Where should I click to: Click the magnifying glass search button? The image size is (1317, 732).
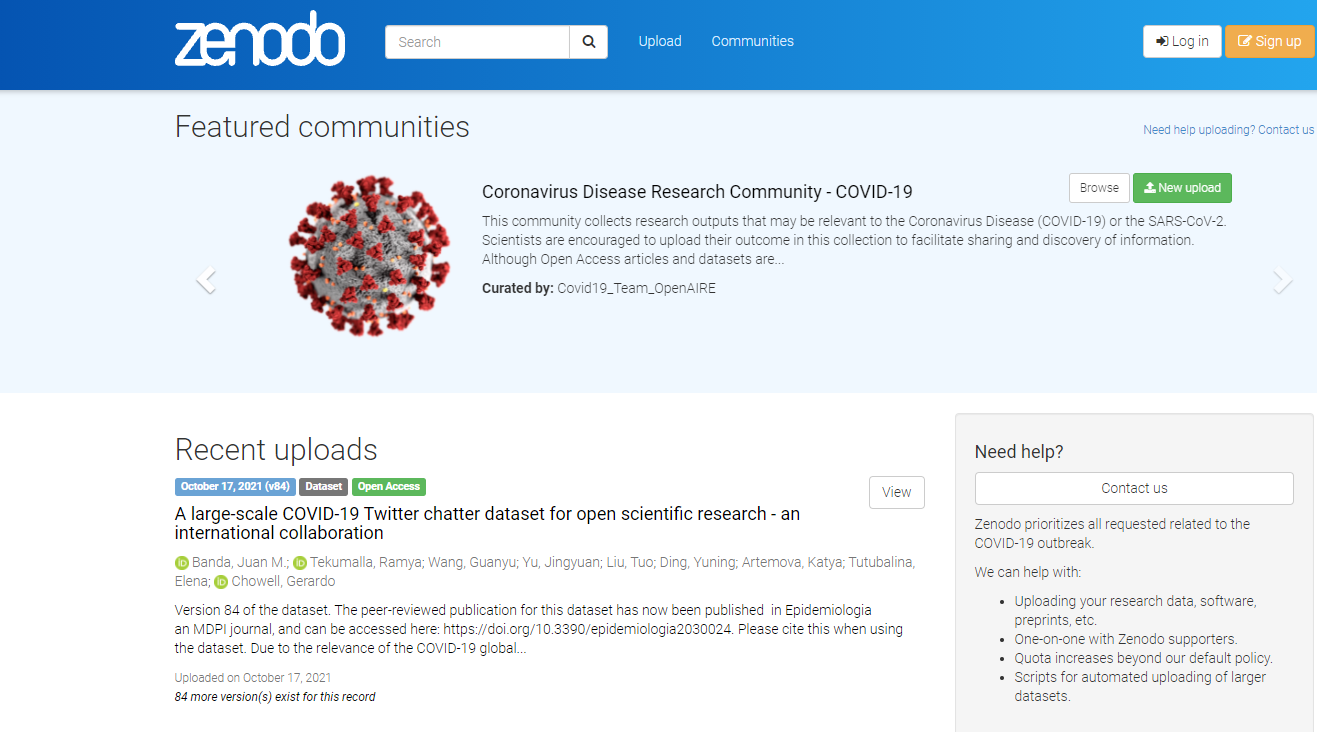point(589,42)
